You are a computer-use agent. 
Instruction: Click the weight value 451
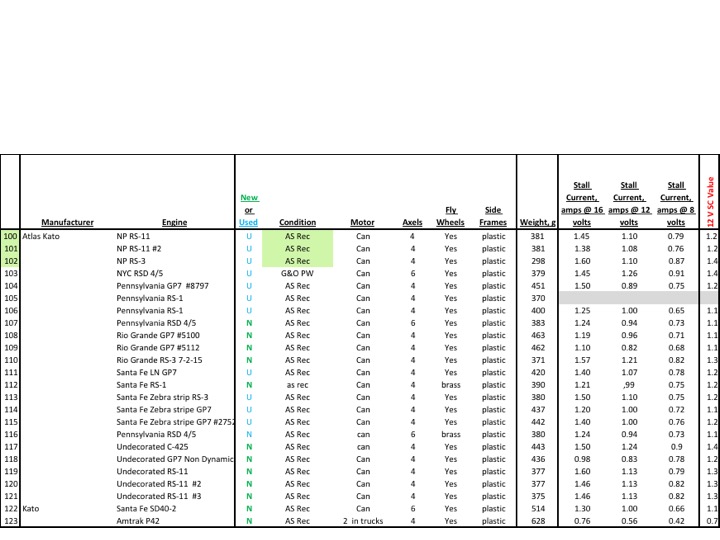pos(538,286)
